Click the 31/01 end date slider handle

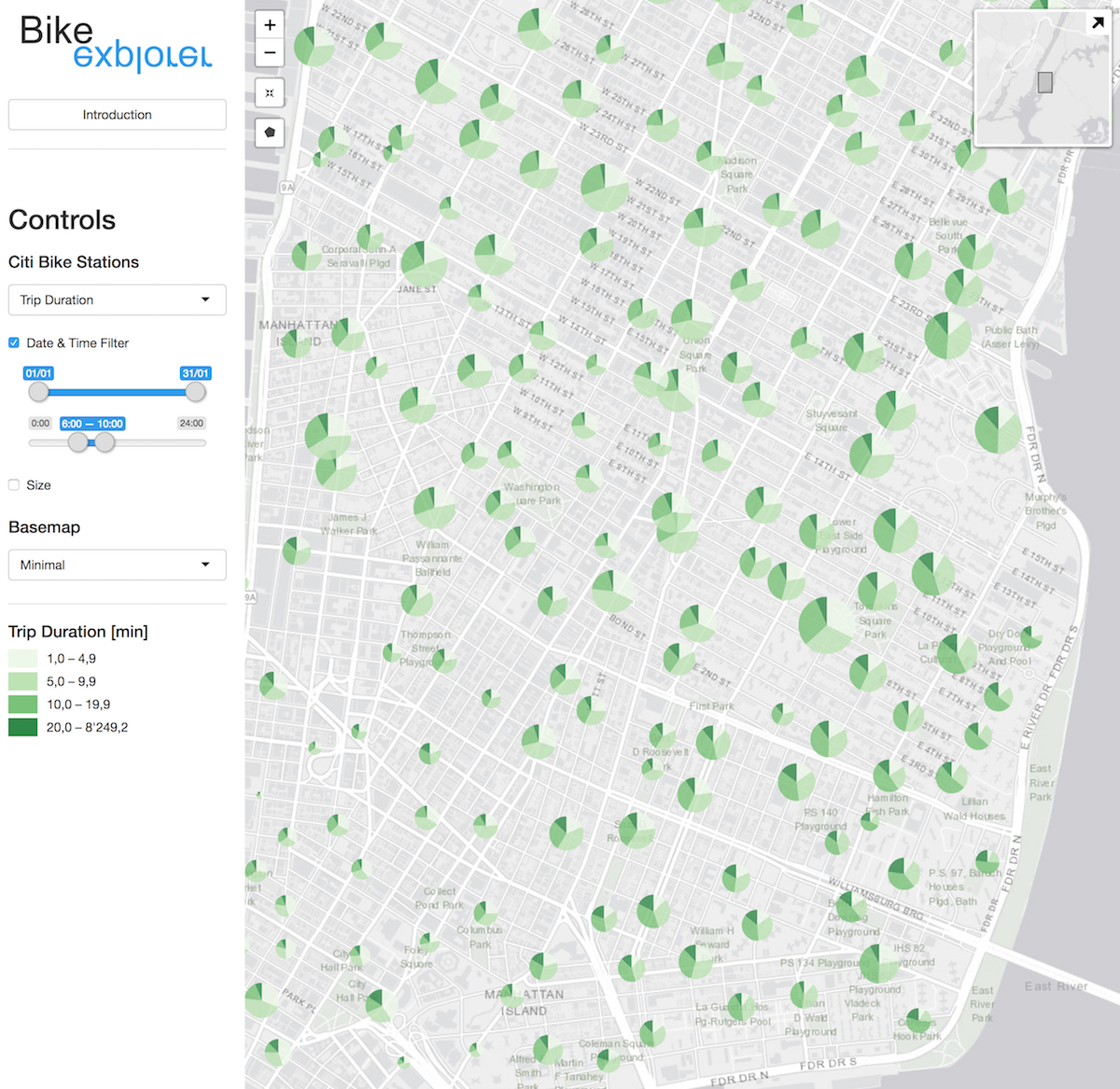[195, 392]
